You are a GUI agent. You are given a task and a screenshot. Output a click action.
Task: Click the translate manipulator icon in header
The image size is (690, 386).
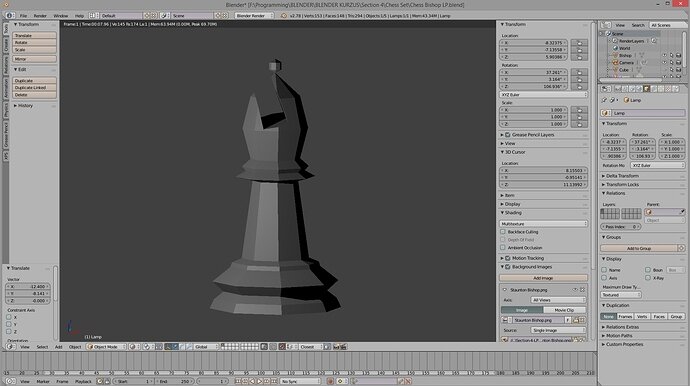point(175,347)
